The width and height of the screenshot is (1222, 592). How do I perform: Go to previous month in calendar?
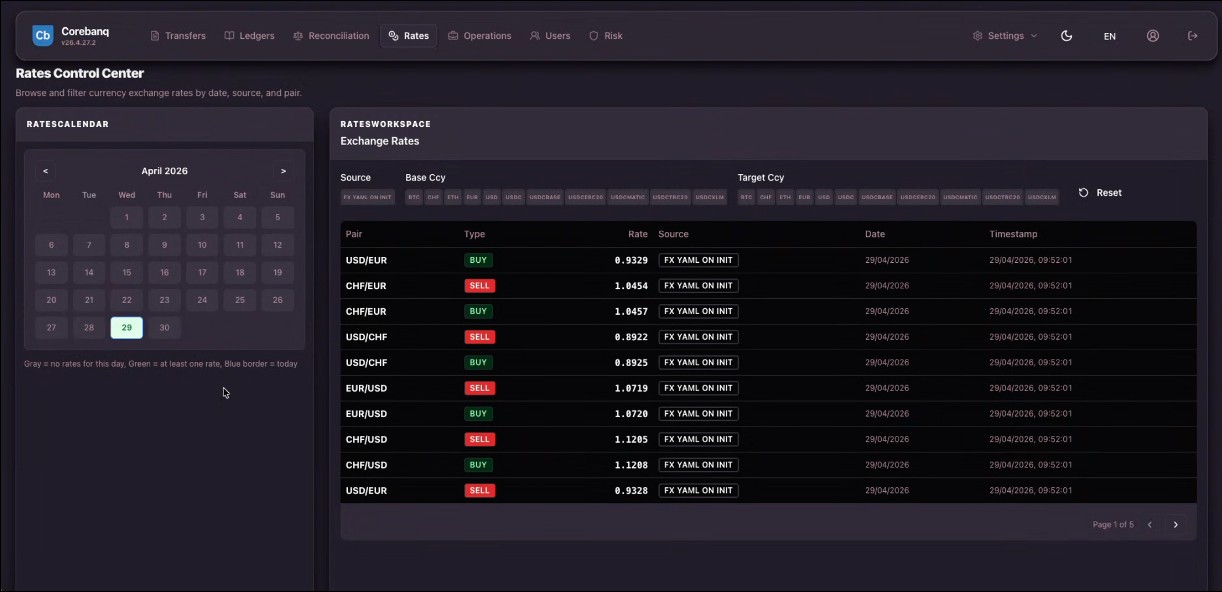[x=45, y=171]
